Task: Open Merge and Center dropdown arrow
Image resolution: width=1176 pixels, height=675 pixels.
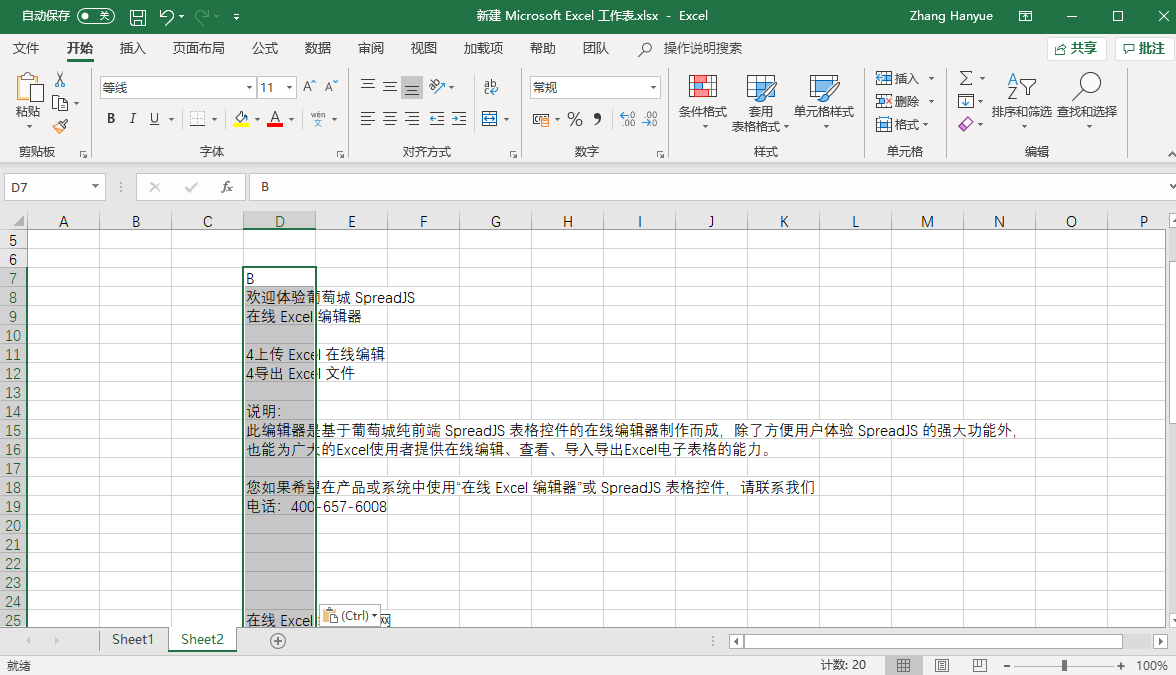Action: pyautogui.click(x=507, y=118)
